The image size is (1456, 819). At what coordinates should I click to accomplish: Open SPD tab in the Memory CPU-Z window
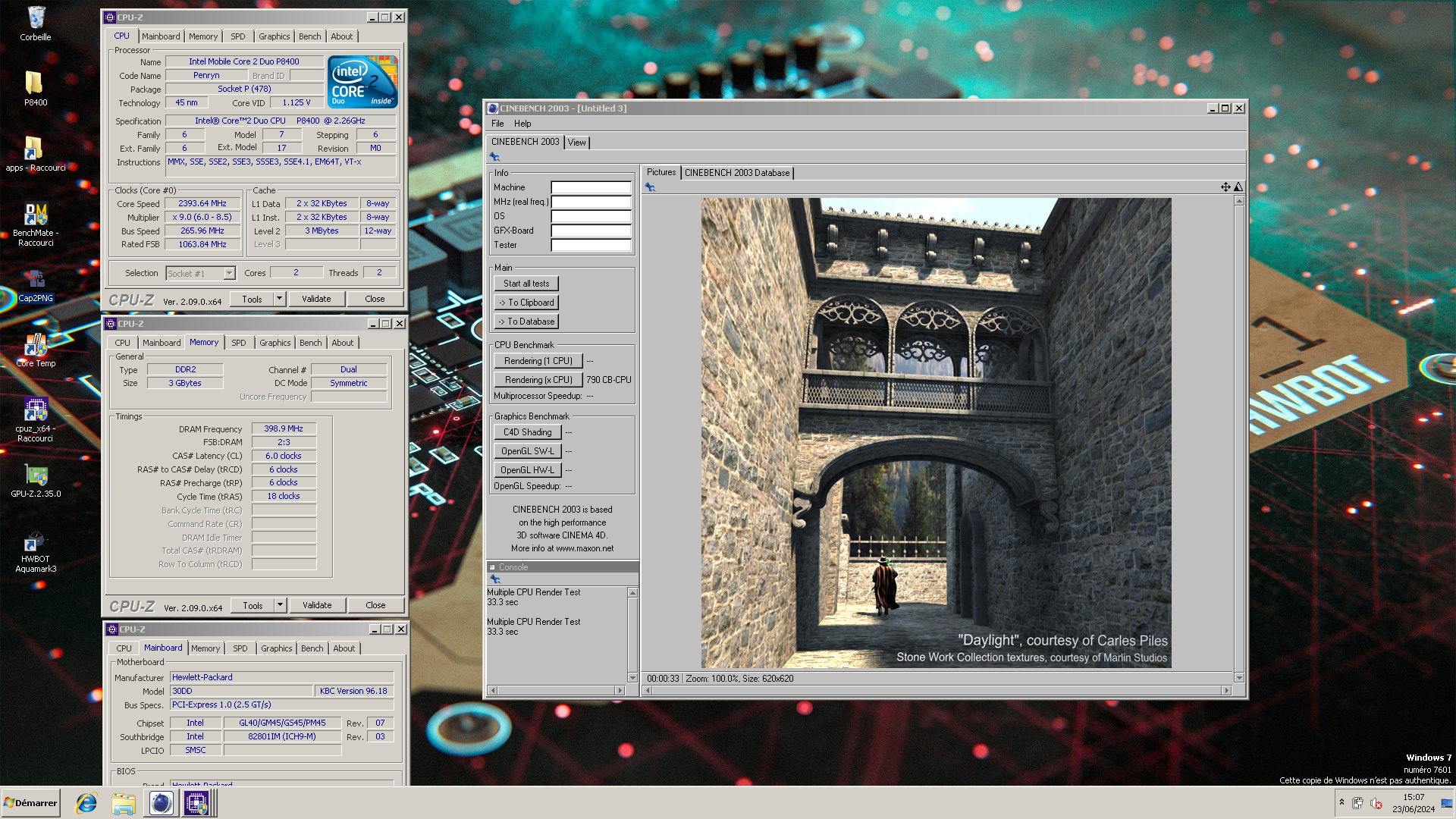pos(239,343)
